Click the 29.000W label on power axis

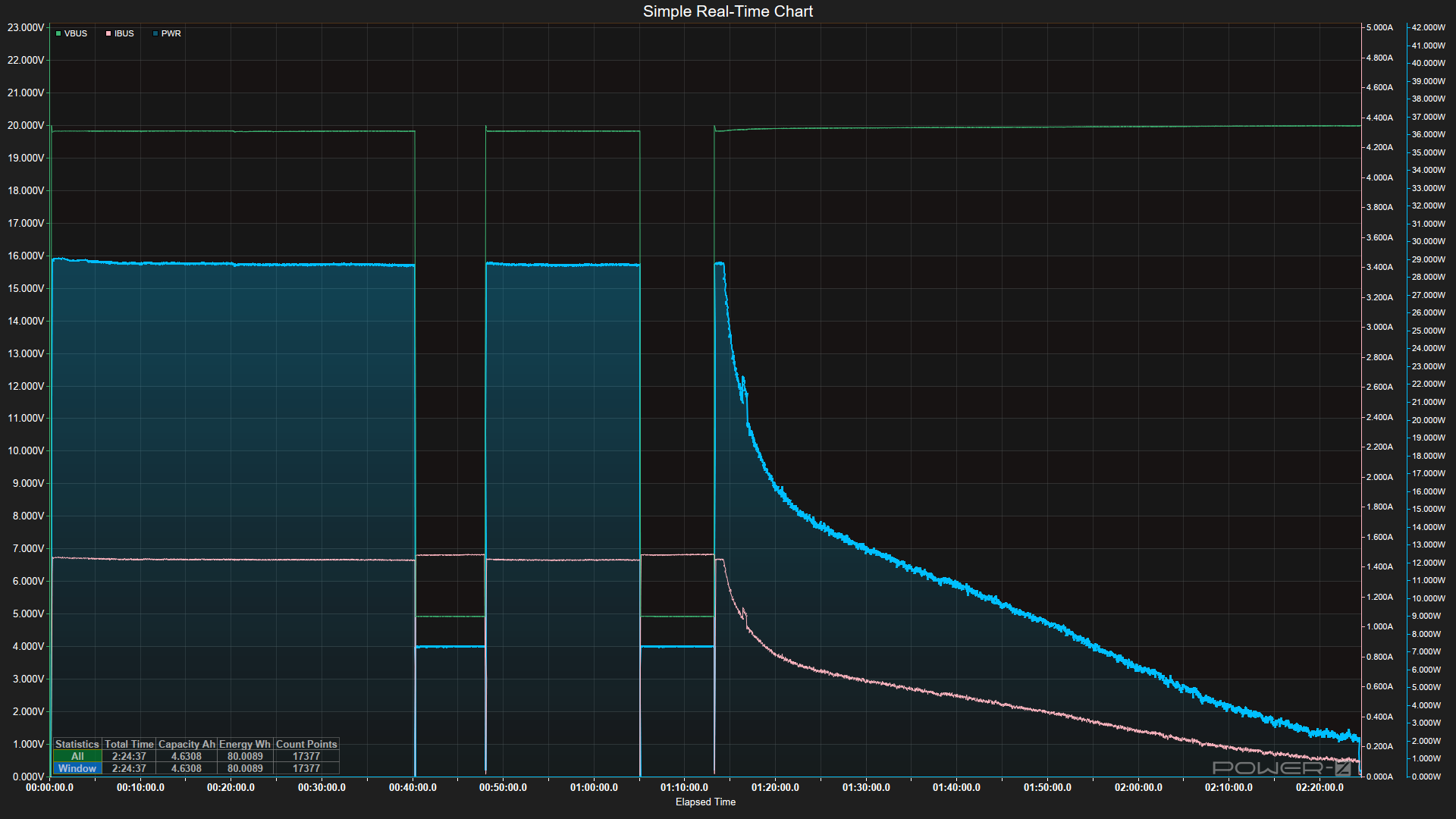pos(1428,259)
